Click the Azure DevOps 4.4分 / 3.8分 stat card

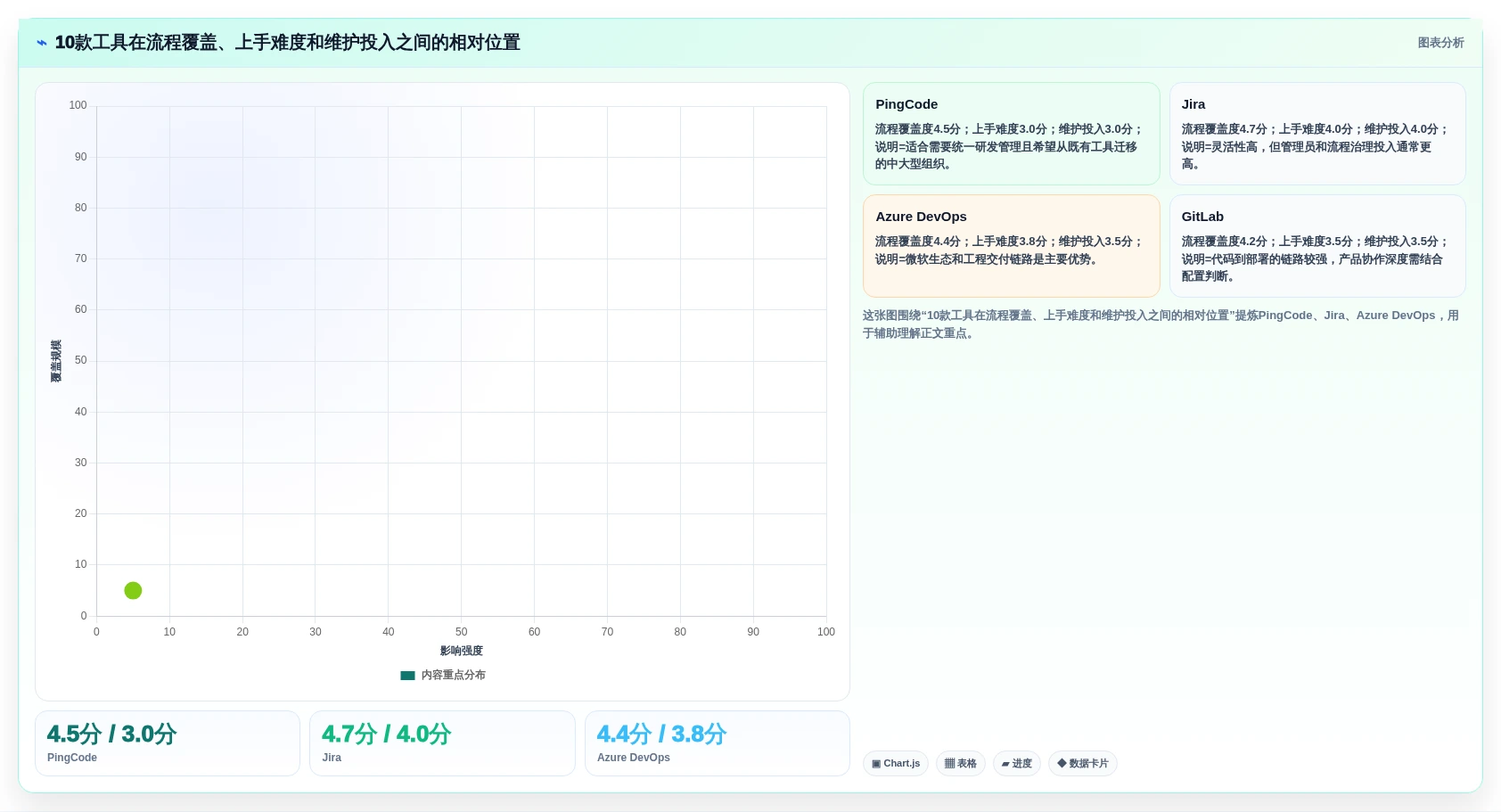pyautogui.click(x=717, y=743)
